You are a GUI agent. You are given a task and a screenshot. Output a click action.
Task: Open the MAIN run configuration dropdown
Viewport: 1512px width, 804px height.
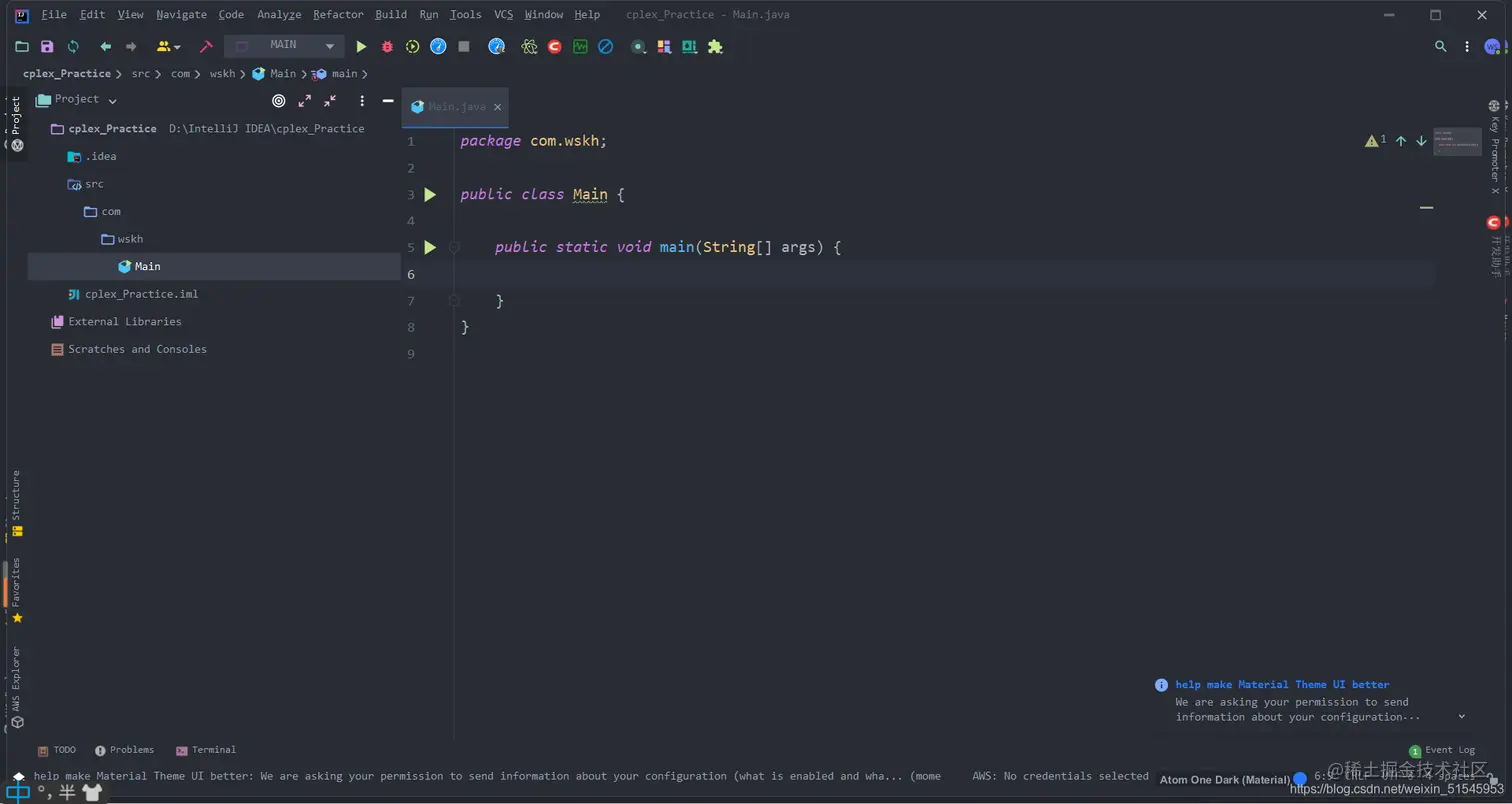click(x=284, y=46)
